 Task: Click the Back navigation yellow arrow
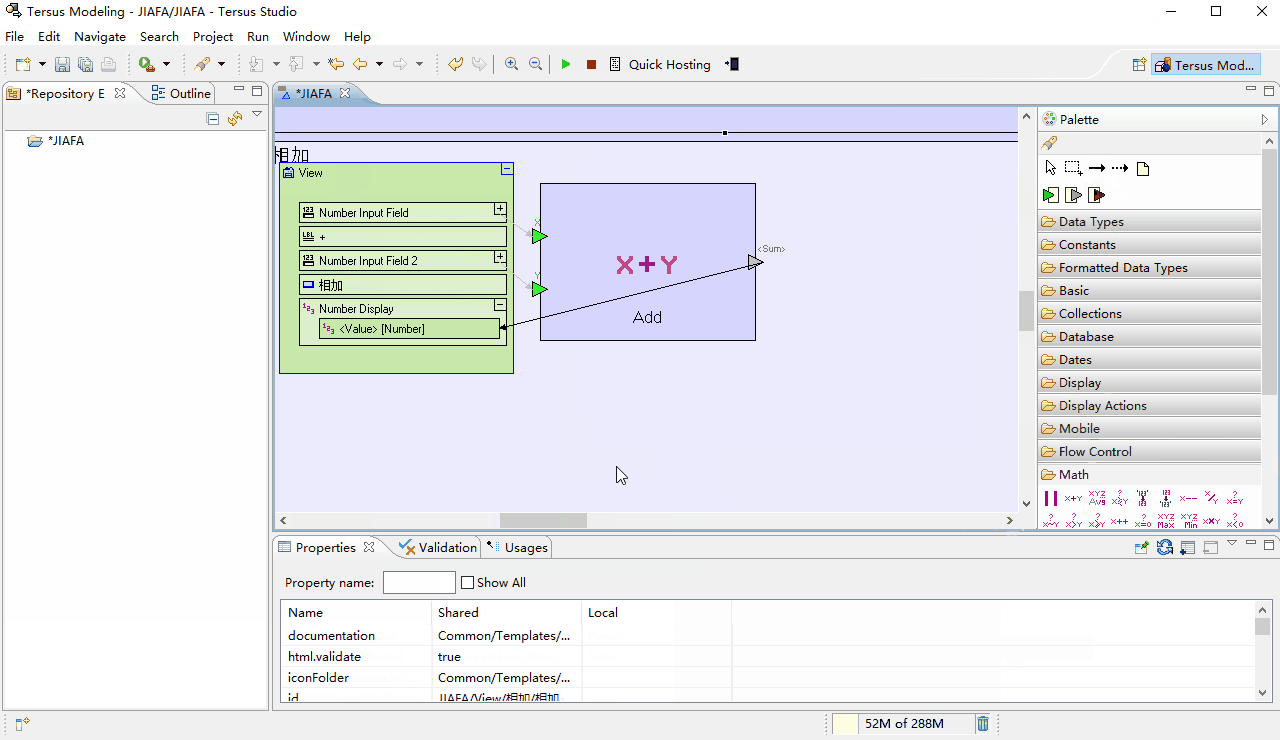360,64
